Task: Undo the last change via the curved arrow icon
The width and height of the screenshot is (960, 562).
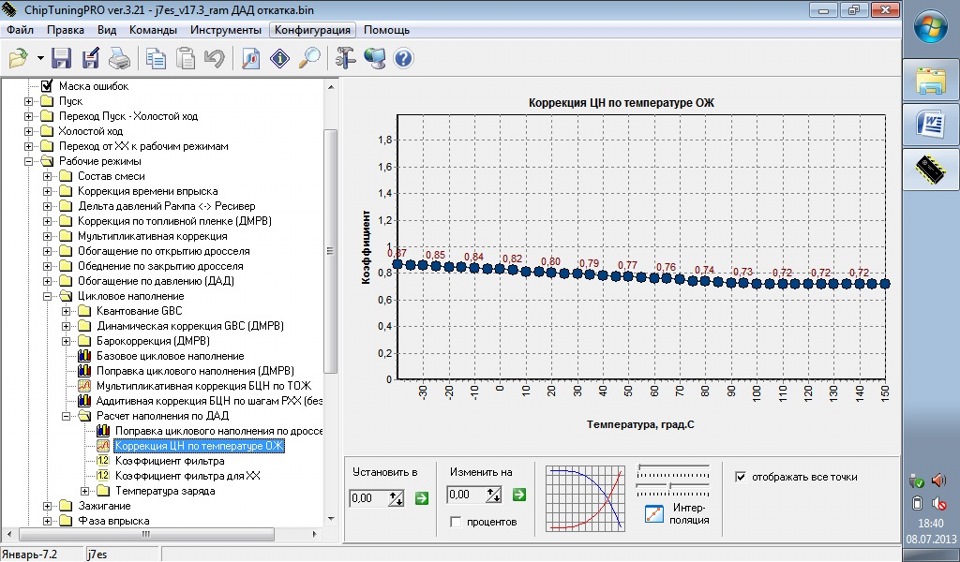Action: coord(214,59)
